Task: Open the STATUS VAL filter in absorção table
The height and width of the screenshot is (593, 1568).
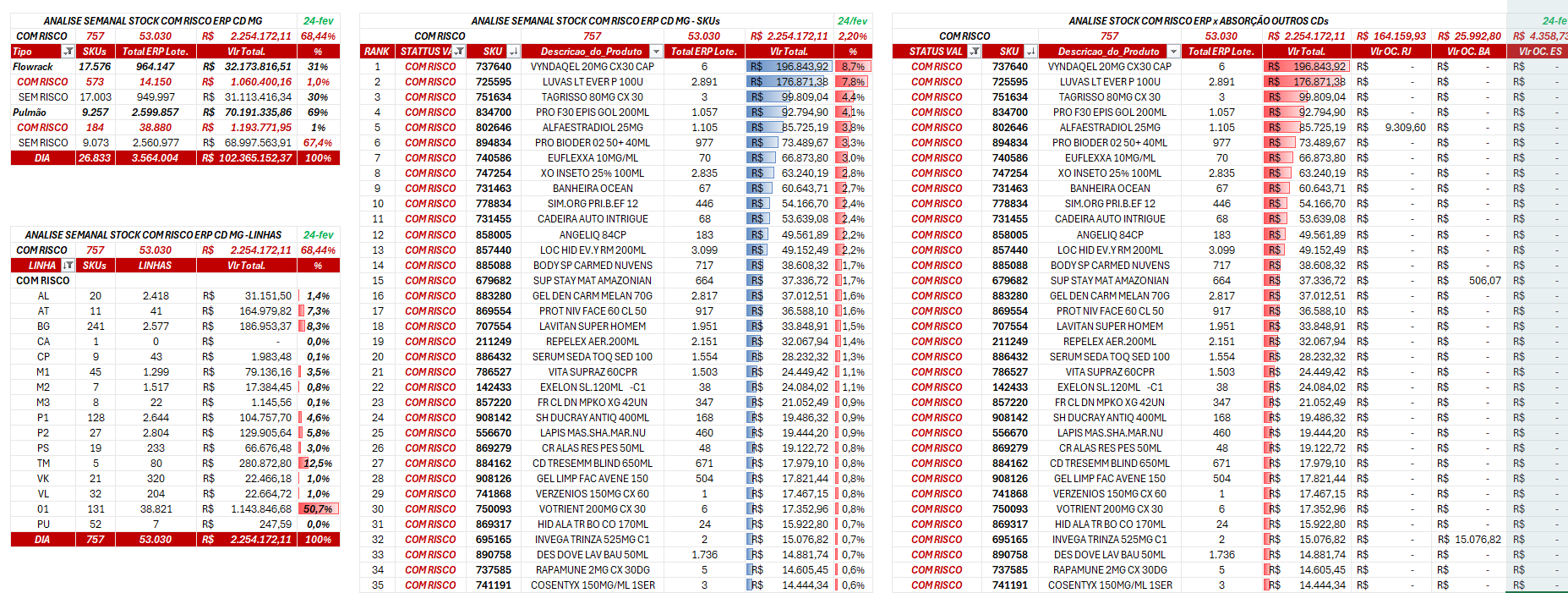Action: (975, 52)
